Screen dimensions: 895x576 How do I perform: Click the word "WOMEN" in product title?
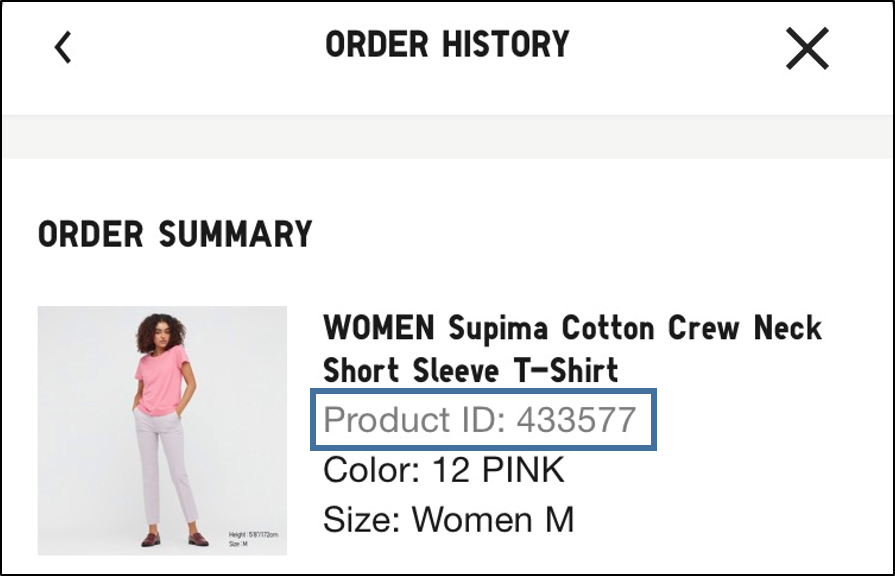click(378, 327)
